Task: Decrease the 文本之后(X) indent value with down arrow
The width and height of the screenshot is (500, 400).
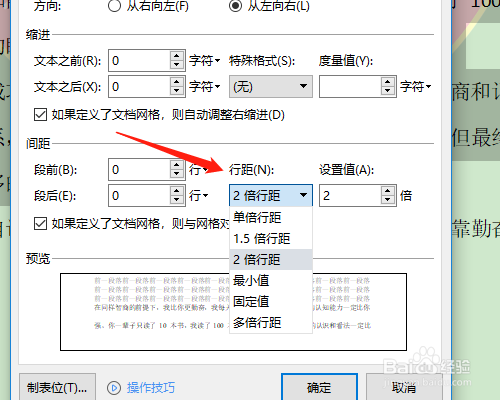Action: [177, 91]
